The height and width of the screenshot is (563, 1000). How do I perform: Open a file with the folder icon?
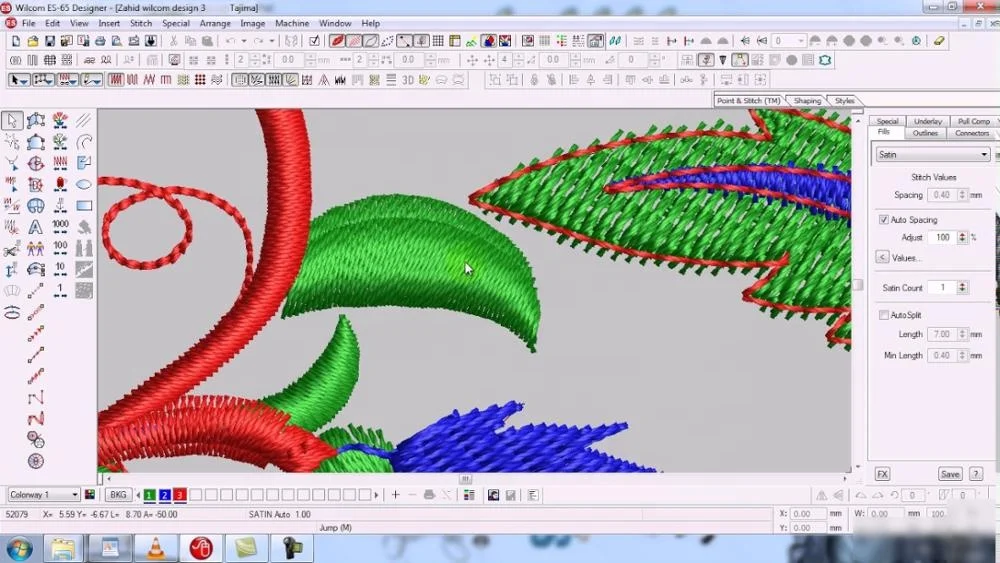(x=33, y=41)
